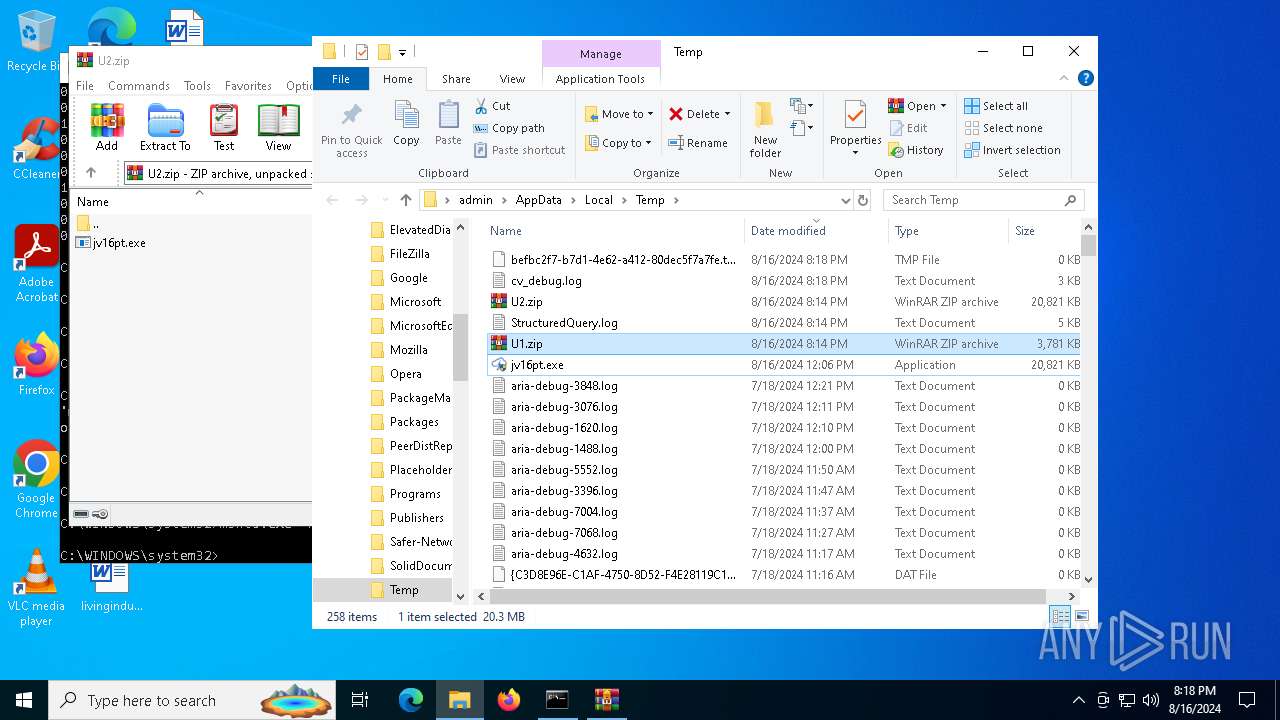The height and width of the screenshot is (720, 1280).
Task: Open Recycle Bin desktop icon
Action: point(37,41)
